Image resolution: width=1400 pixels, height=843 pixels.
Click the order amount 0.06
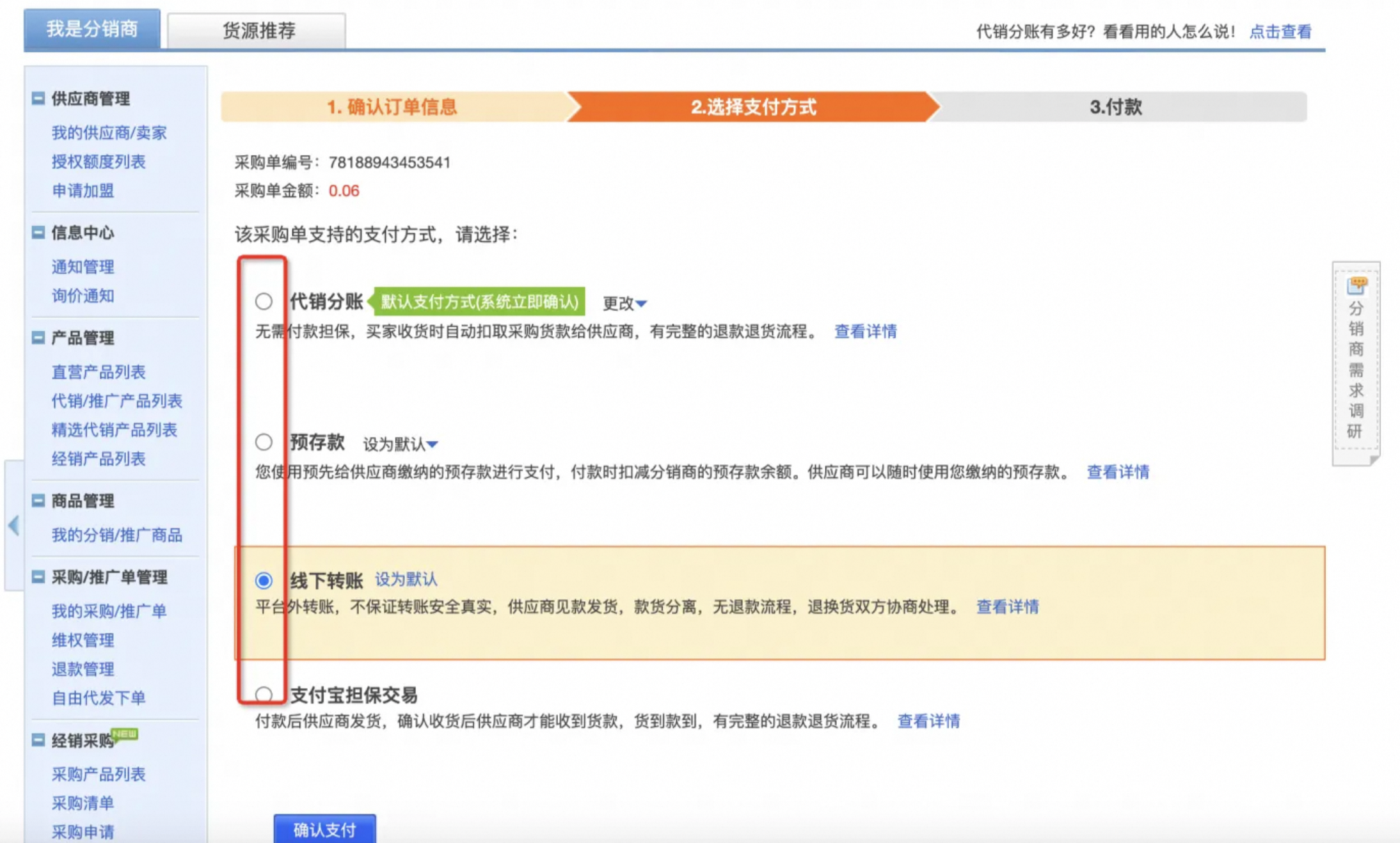344,191
